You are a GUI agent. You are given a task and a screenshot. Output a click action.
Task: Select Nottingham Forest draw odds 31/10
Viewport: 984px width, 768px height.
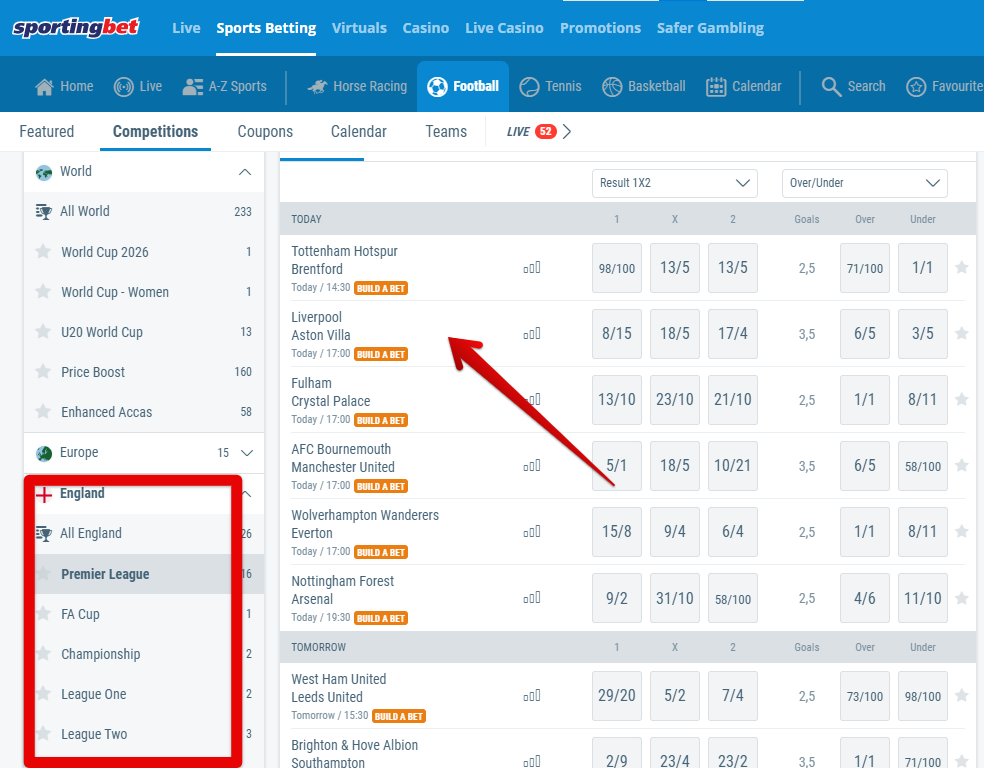pos(675,598)
